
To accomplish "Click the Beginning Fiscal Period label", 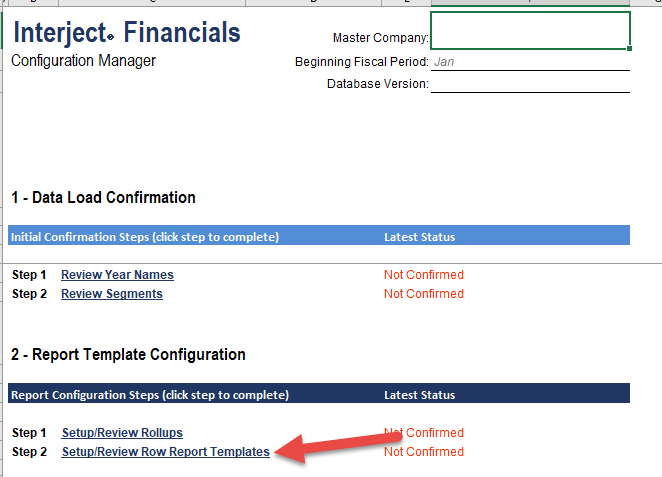I will tap(362, 62).
